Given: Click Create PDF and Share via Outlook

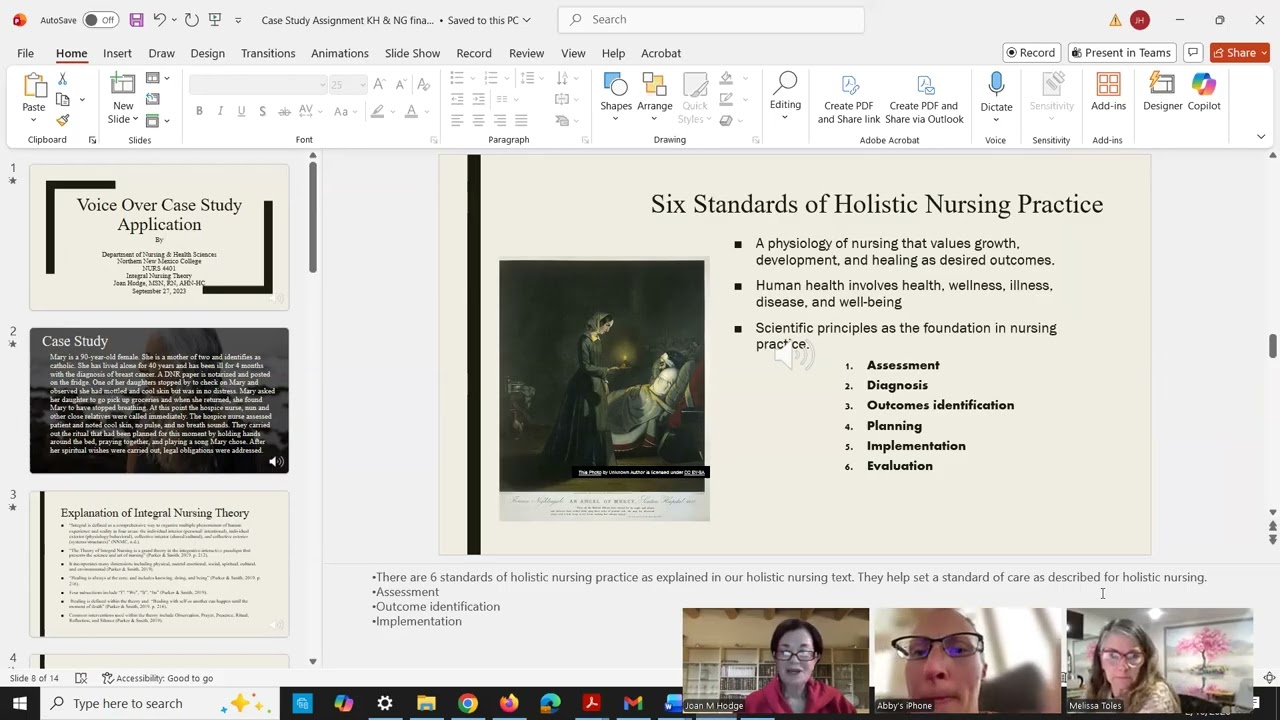Looking at the screenshot, I should (925, 99).
